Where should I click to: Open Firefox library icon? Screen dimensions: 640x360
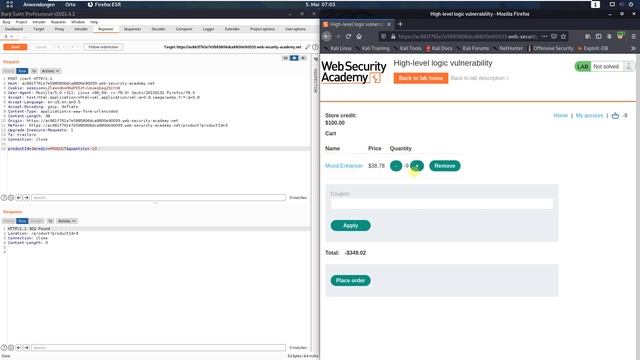(588, 36)
